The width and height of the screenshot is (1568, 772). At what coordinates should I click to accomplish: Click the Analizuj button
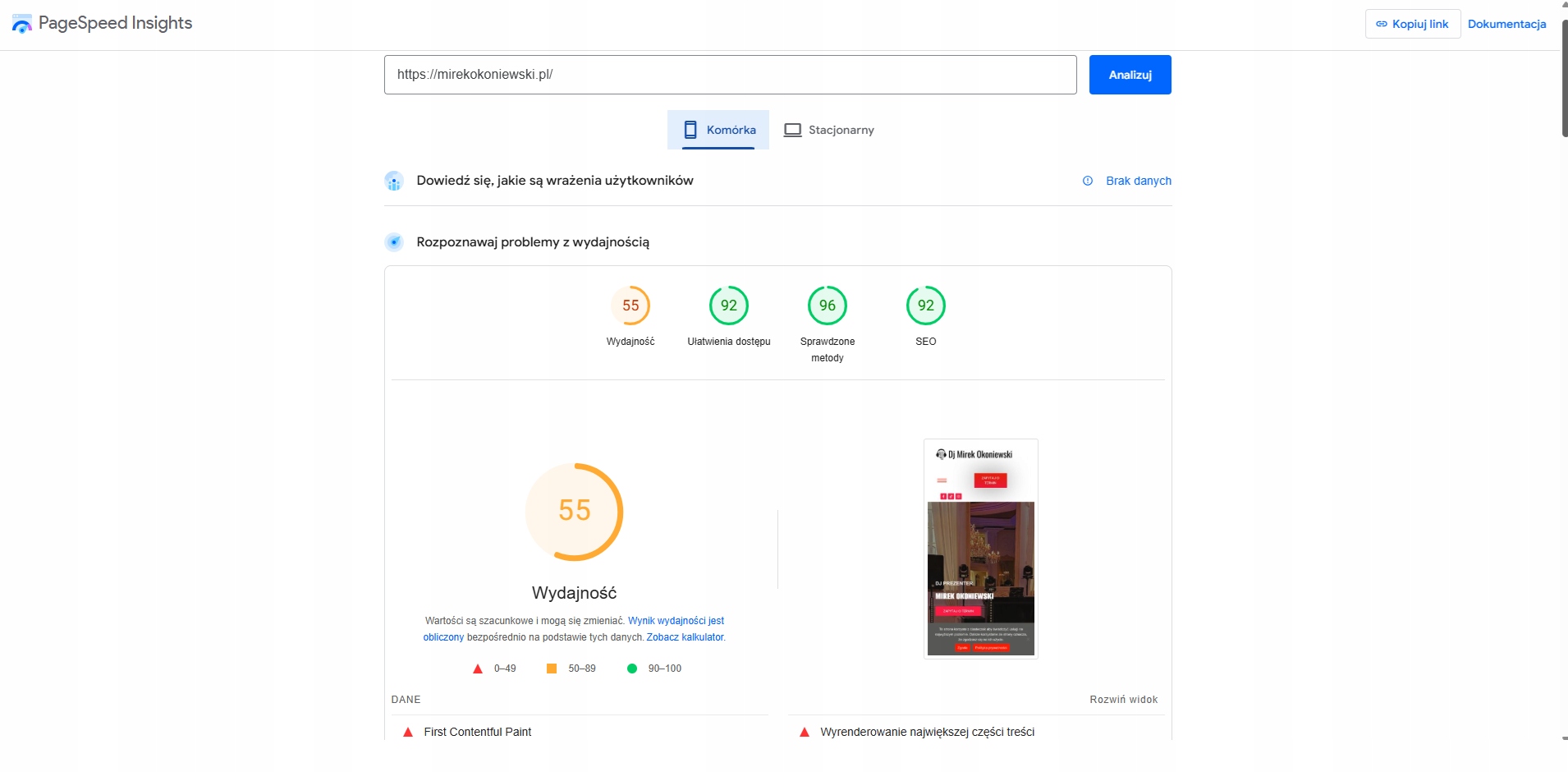tap(1130, 75)
